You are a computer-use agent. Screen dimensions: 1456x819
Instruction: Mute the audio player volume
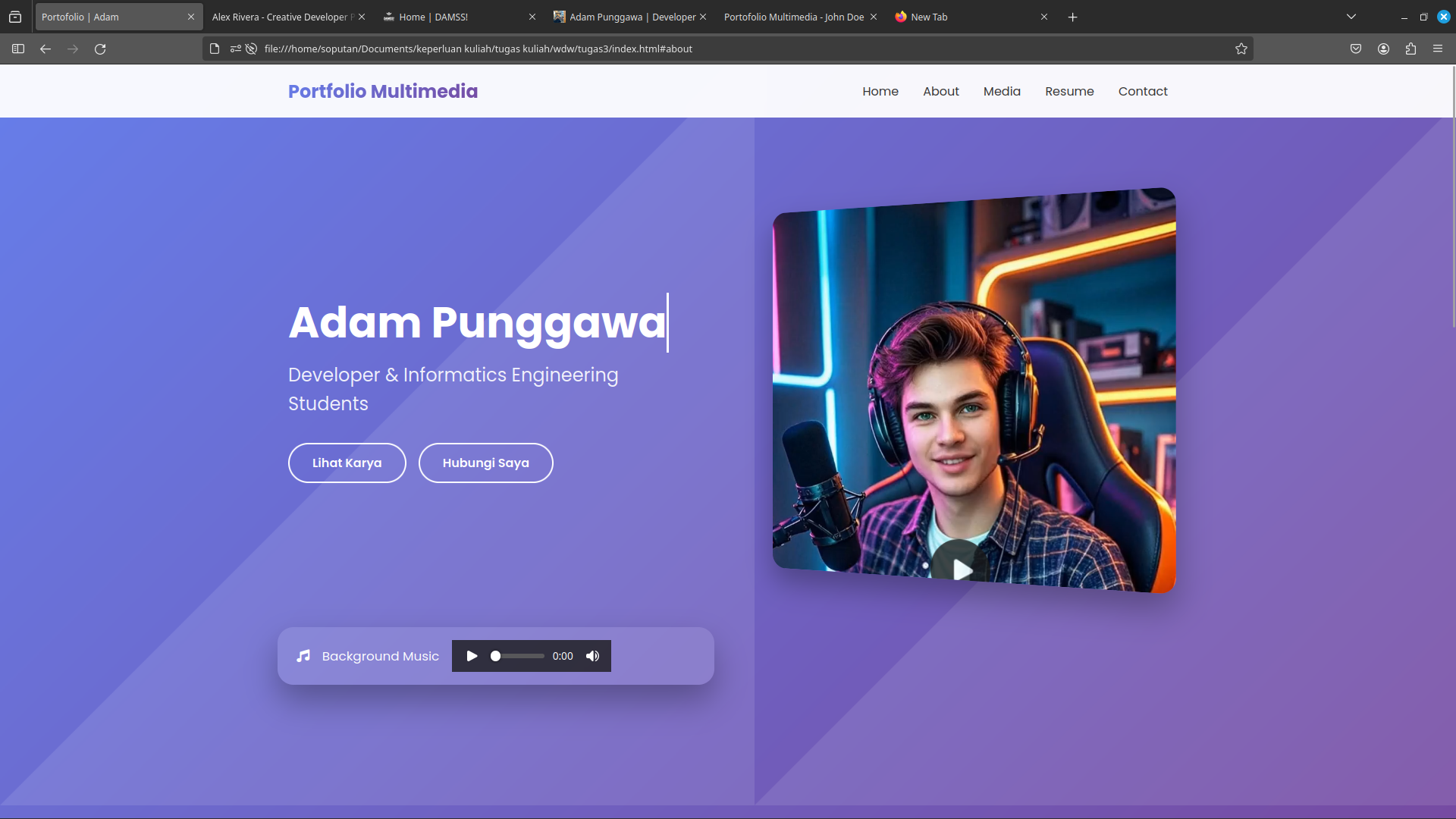pos(592,656)
